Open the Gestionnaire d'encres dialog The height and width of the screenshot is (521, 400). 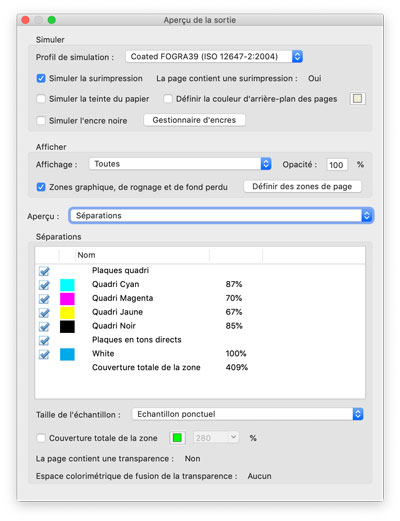194,120
